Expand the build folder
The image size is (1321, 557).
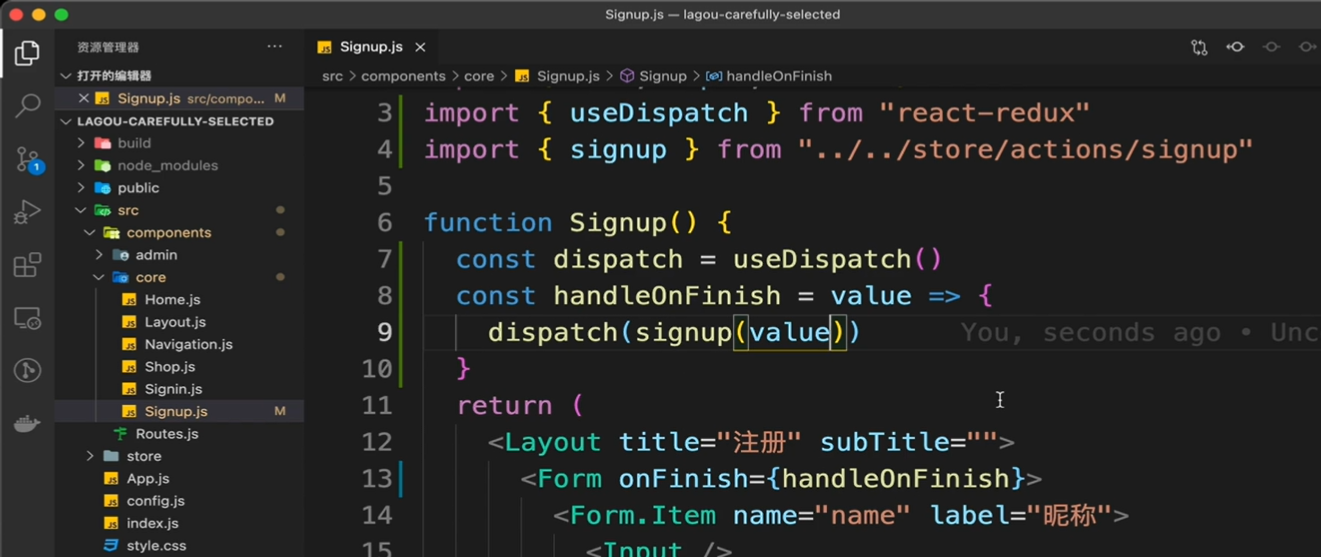coord(83,143)
